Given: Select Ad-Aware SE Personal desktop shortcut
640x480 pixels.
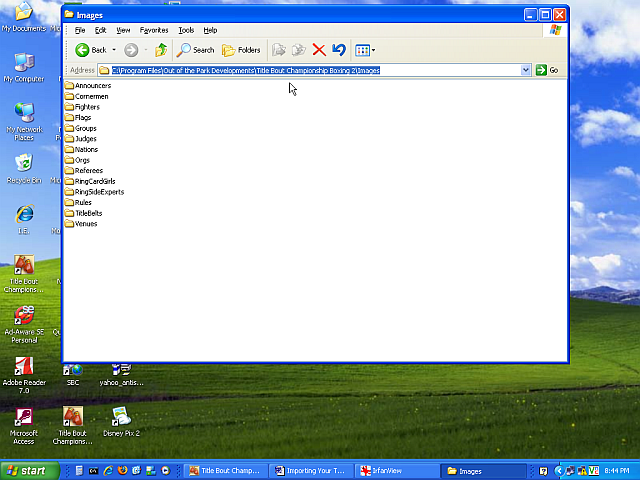Looking at the screenshot, I should (24, 324).
